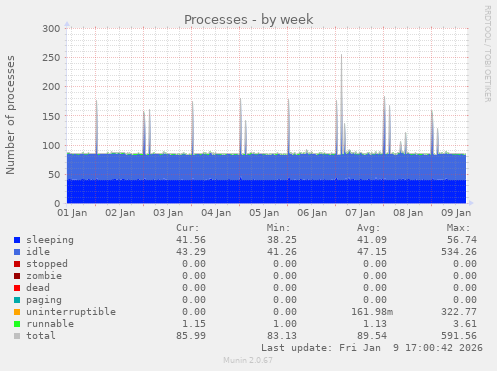Click the "Munin 2.0.67" footer text
Image resolution: width=497 pixels, height=371 pixels.
(248, 360)
